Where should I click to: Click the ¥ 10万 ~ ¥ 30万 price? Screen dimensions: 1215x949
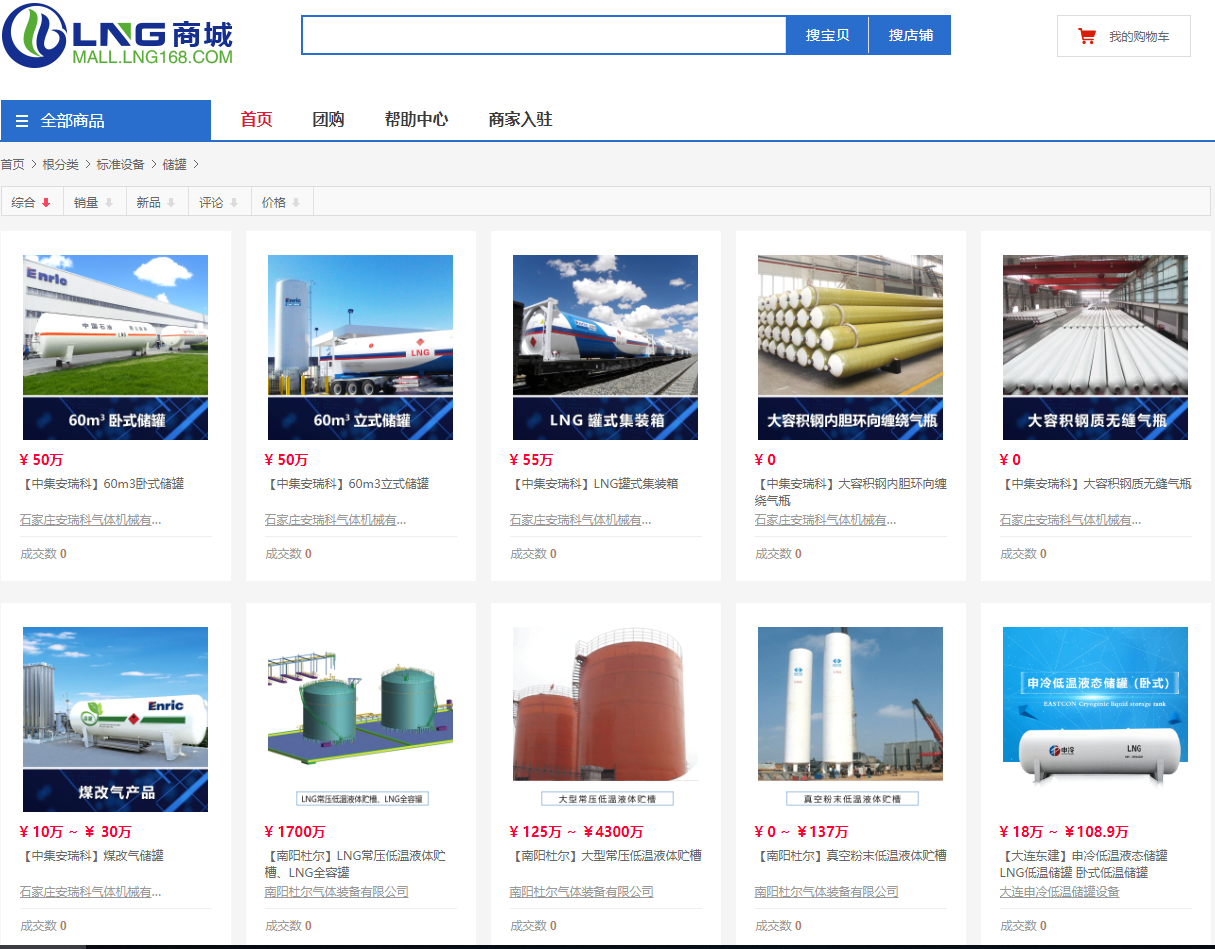[76, 832]
